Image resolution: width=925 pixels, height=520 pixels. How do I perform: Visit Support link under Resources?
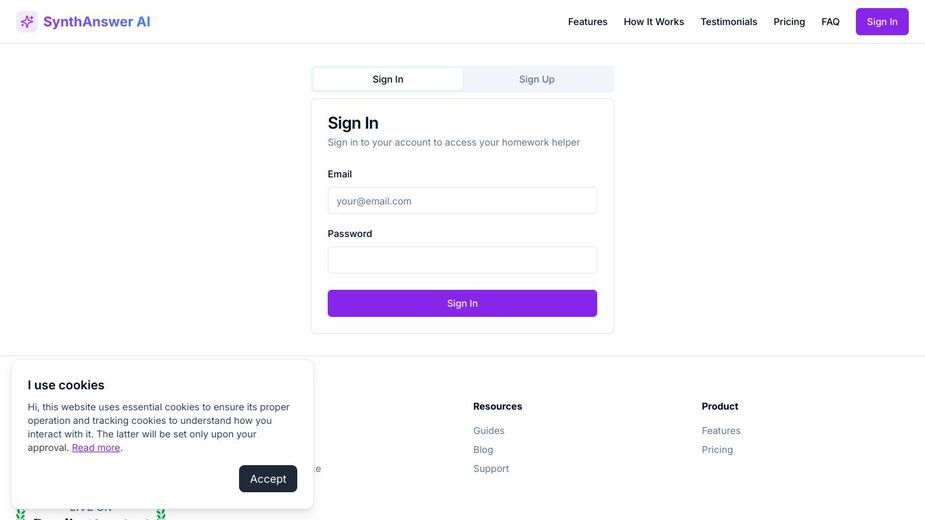coord(491,469)
